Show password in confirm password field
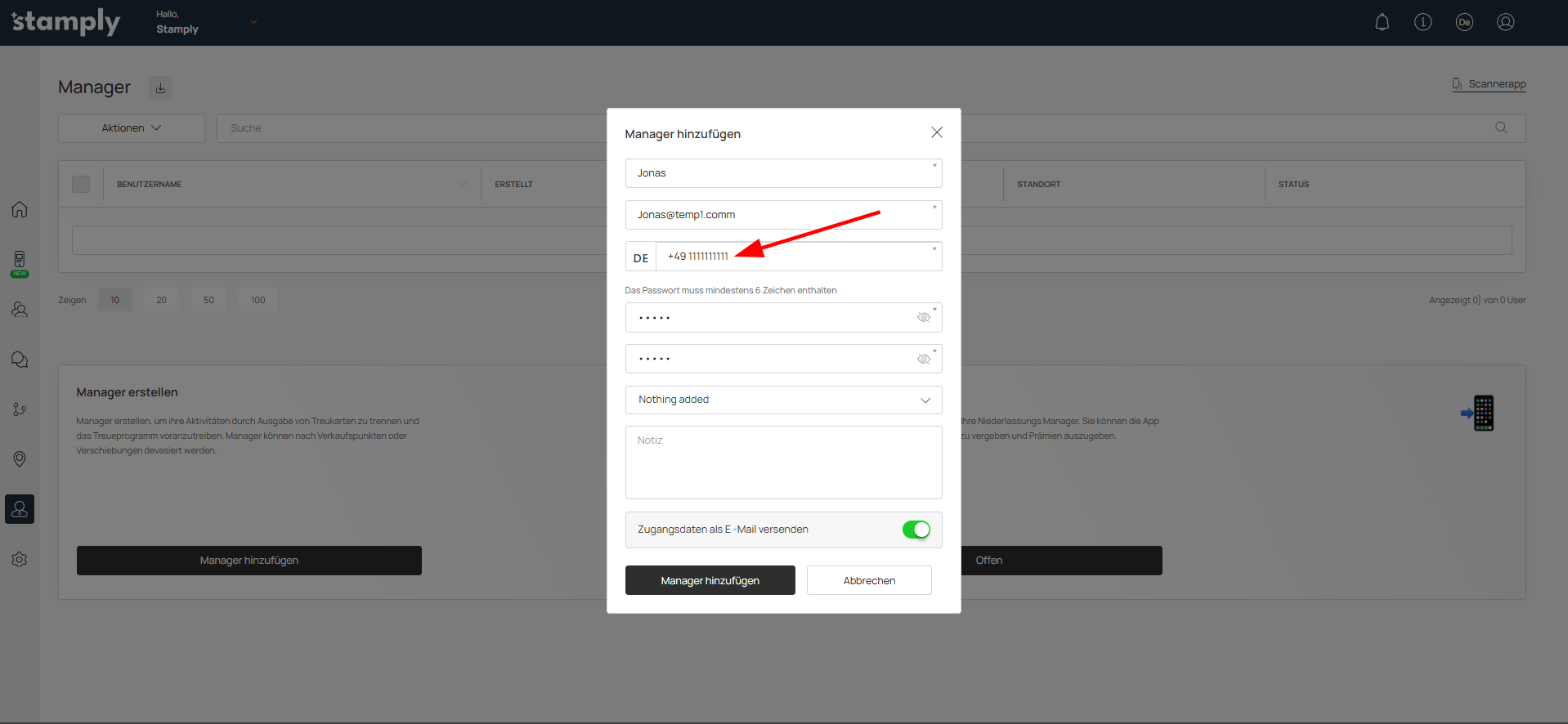Screen dimensions: 1568x724 (x=923, y=360)
